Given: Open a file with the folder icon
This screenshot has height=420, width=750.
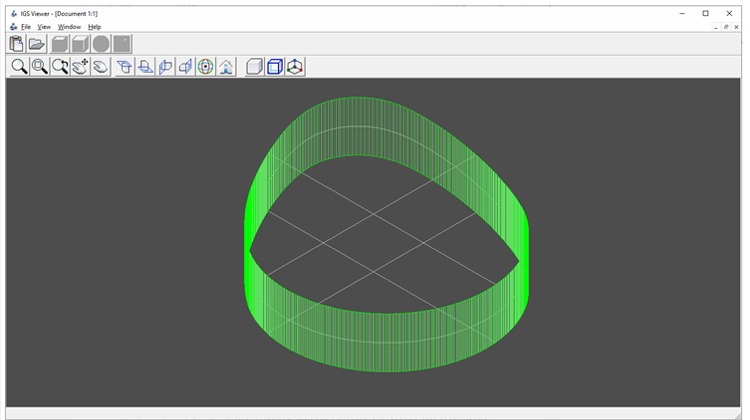Looking at the screenshot, I should pyautogui.click(x=36, y=44).
